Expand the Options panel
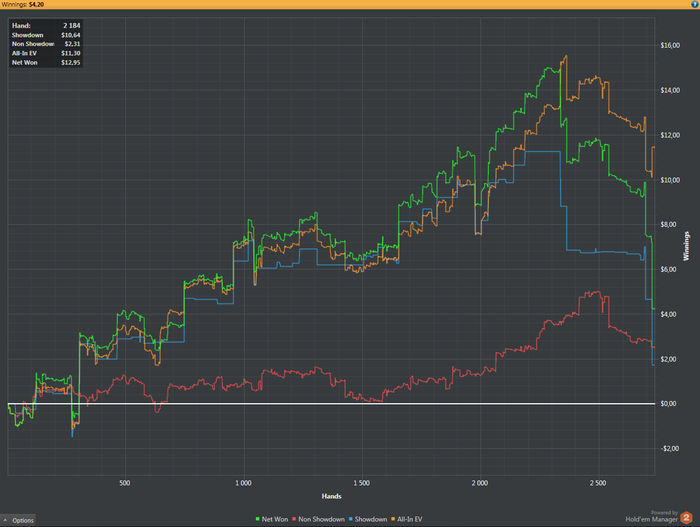 (x=18, y=520)
